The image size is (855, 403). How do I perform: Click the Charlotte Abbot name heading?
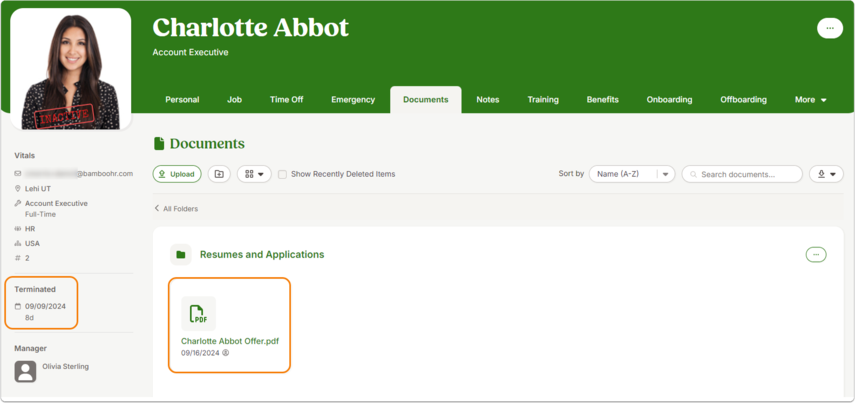[250, 27]
